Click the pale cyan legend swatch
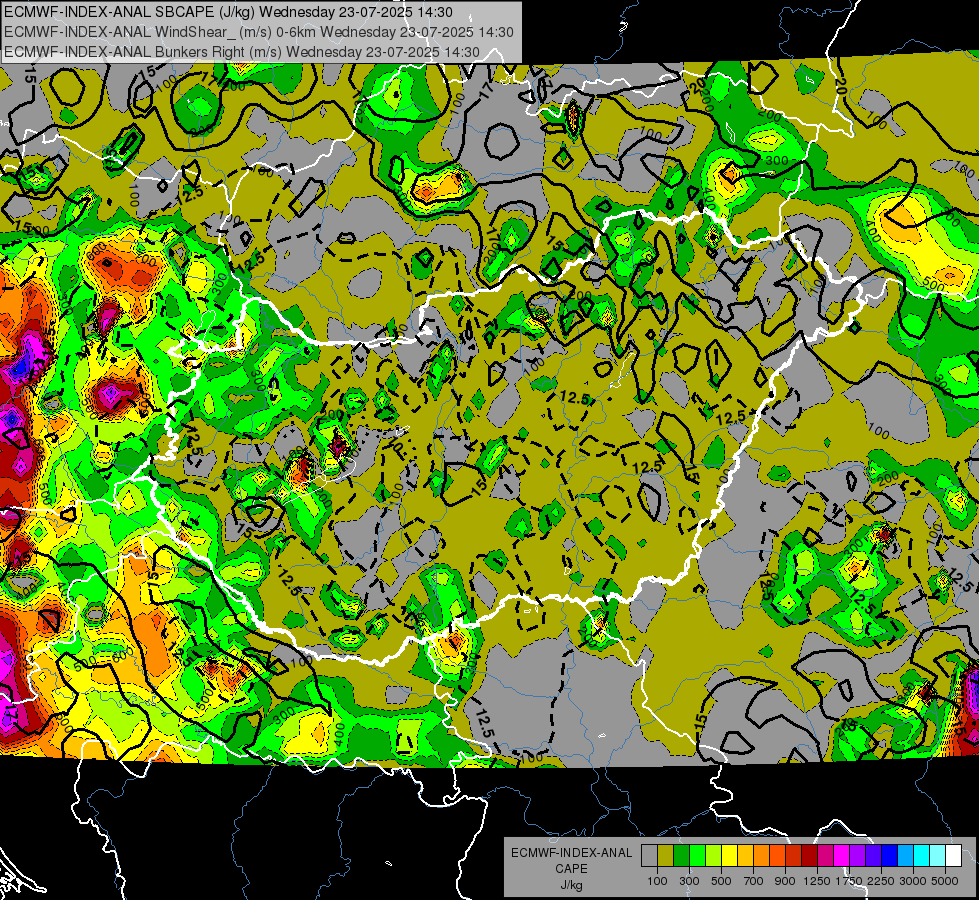Screen dimensions: 979x900 938,855
